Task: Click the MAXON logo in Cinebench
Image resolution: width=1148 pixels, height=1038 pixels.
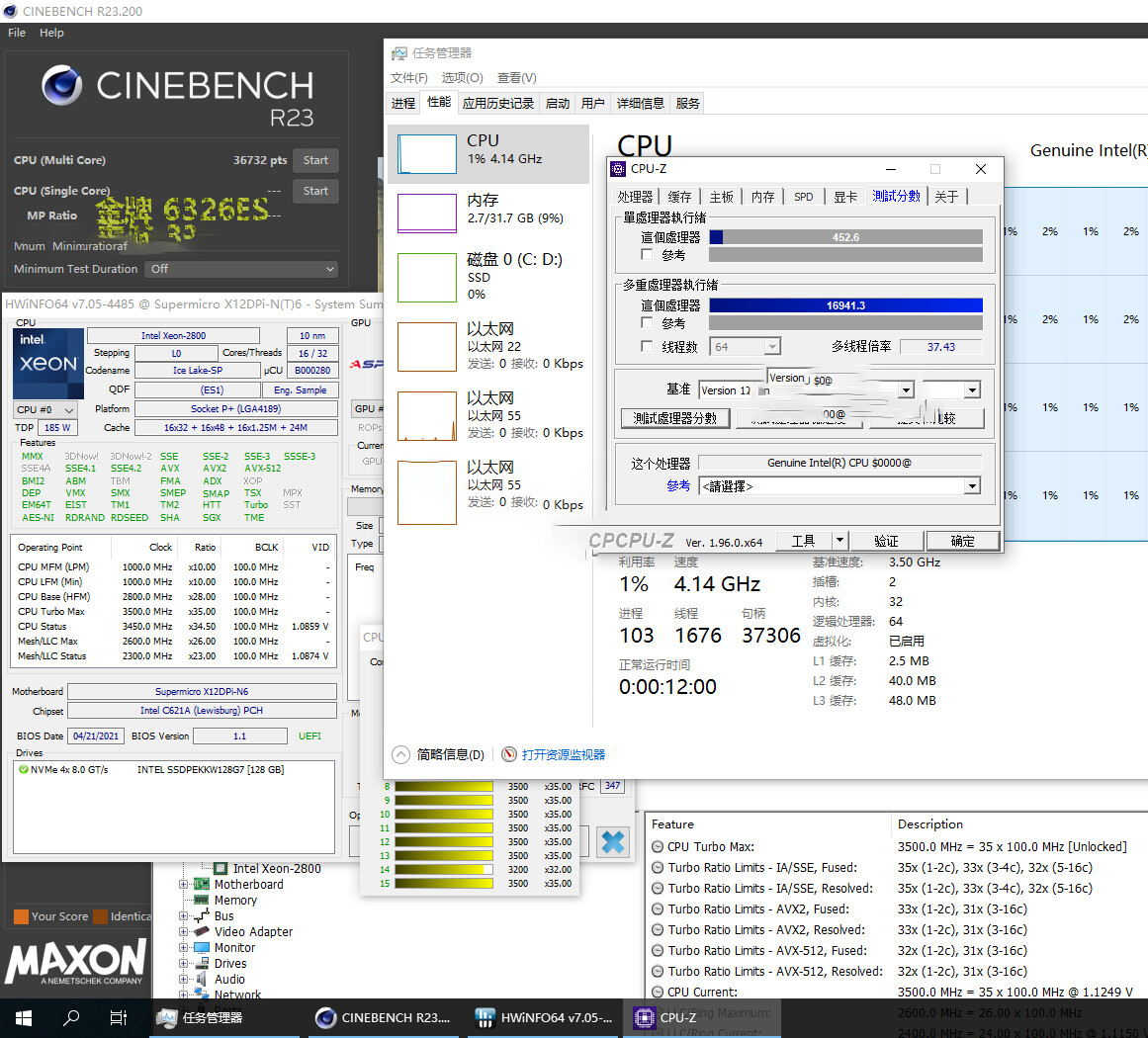Action: 76,963
